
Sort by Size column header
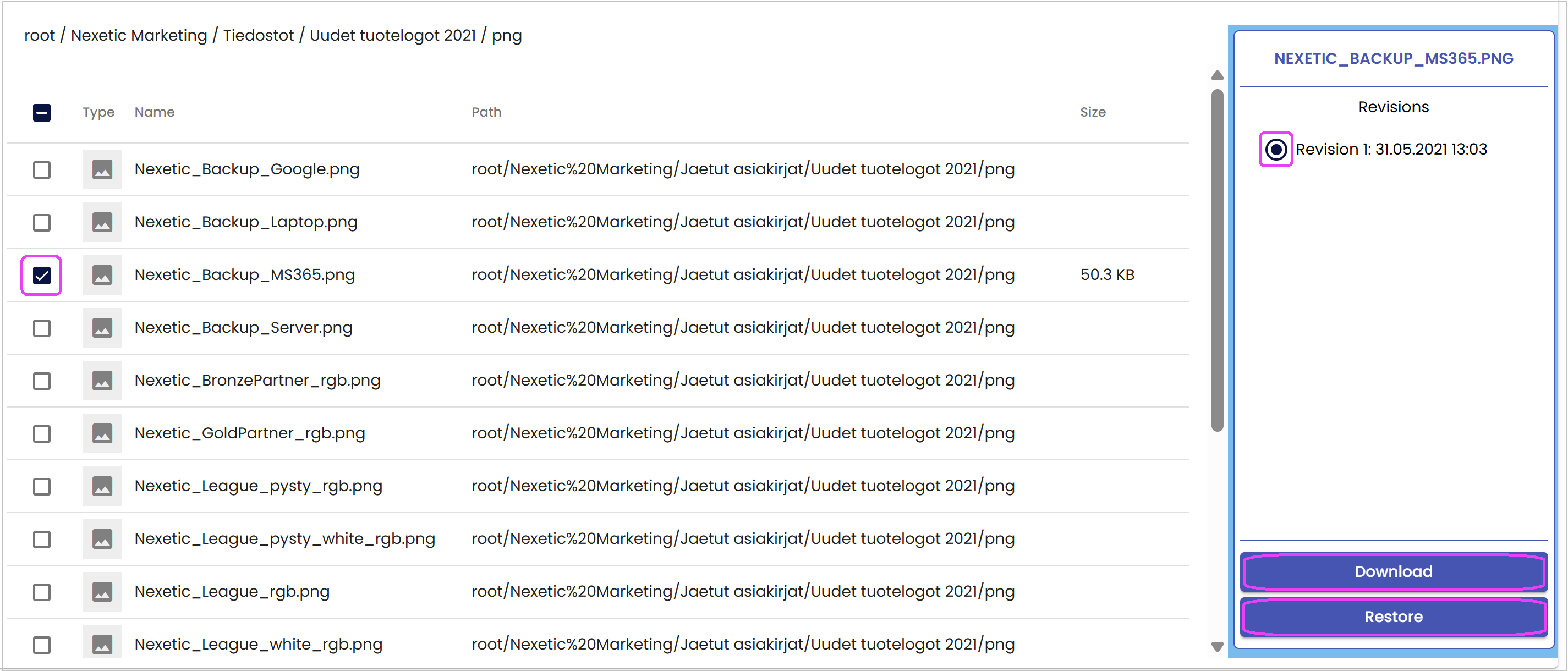[x=1093, y=112]
